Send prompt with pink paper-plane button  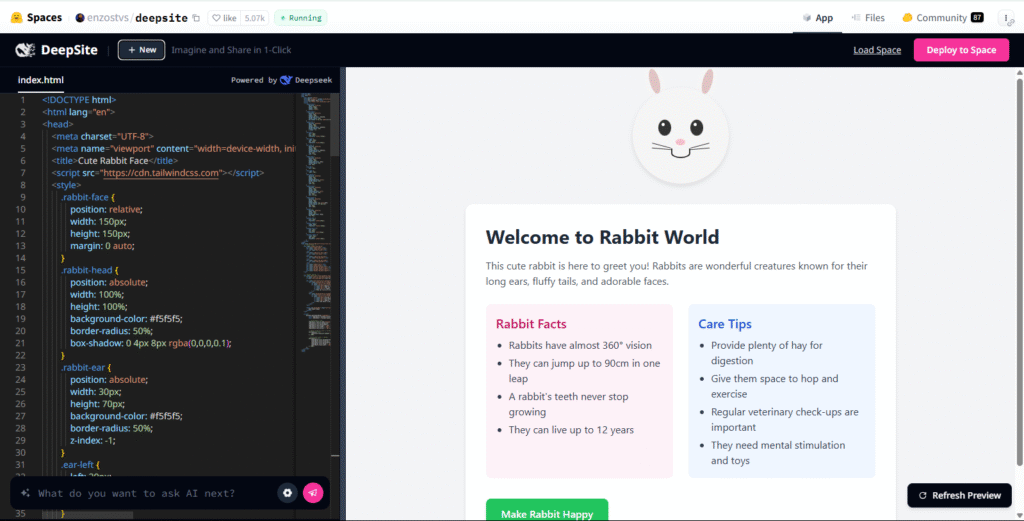tap(313, 493)
